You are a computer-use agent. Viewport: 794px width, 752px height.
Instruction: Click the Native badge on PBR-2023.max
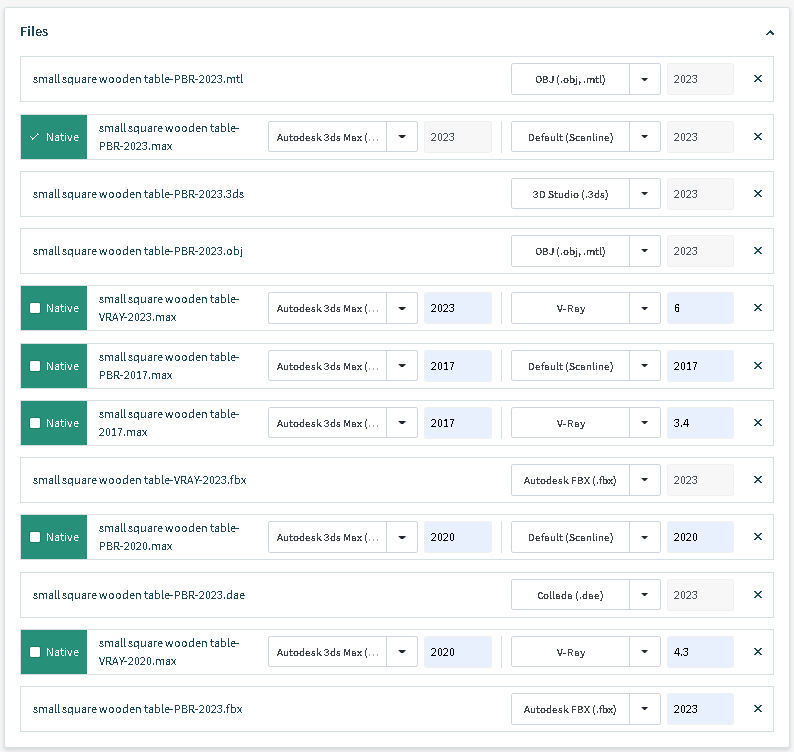(x=54, y=137)
